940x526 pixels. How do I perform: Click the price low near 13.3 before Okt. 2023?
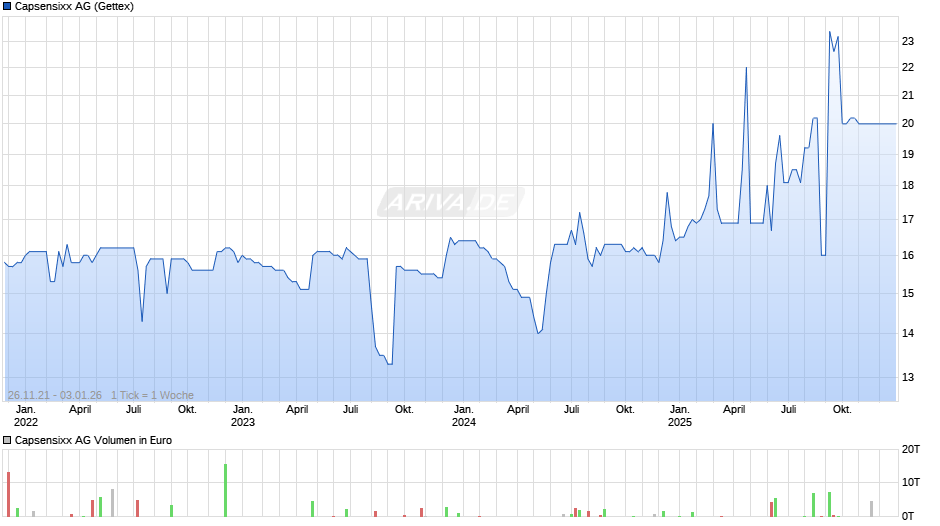pyautogui.click(x=390, y=363)
